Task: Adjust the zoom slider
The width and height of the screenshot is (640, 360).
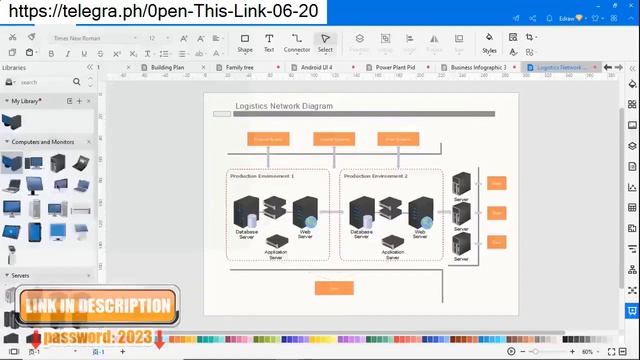Action: coord(535,351)
